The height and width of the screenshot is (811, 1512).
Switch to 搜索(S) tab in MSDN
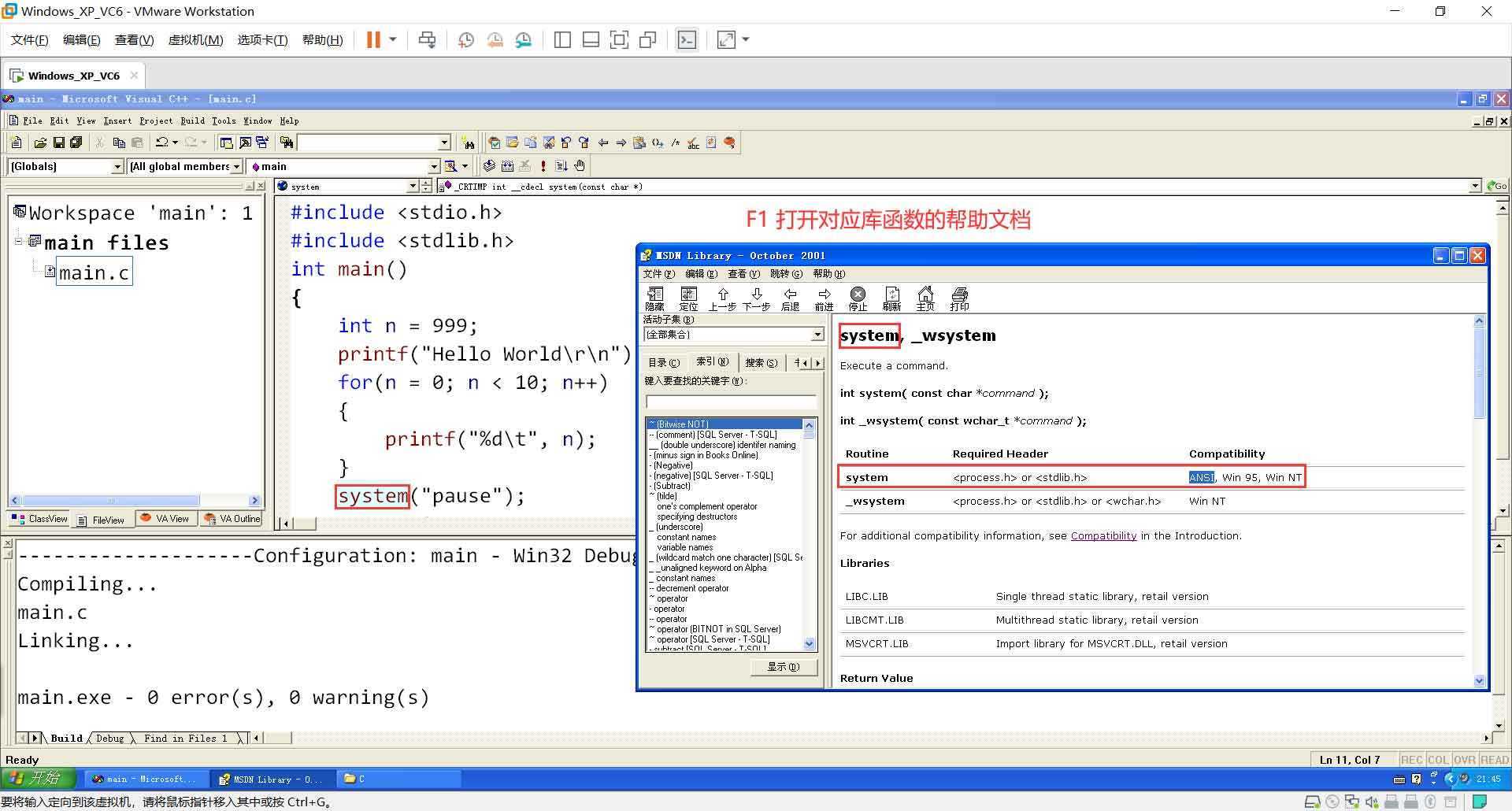tap(761, 363)
